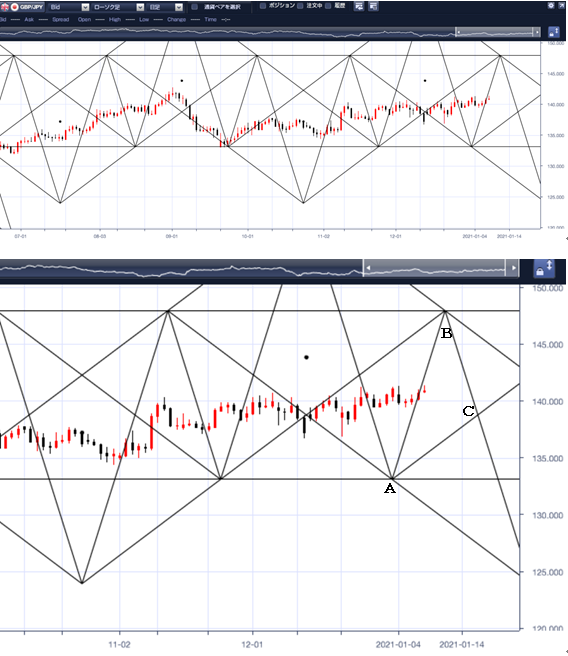Click the lower overview range slider window
This screenshot has height=656, width=568.
439,268
